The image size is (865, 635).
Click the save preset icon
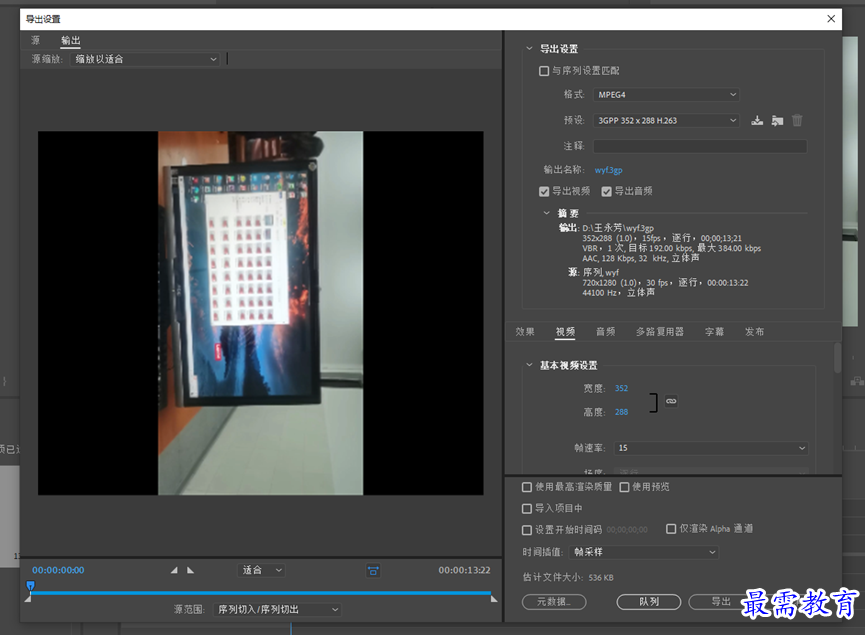click(757, 120)
